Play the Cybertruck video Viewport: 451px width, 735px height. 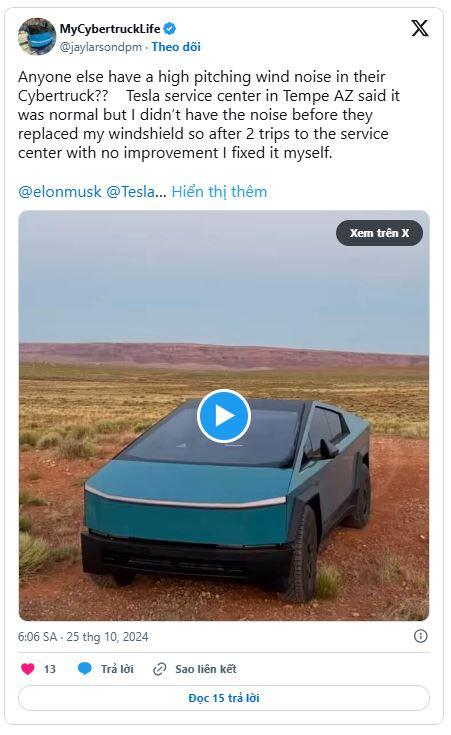[x=224, y=416]
